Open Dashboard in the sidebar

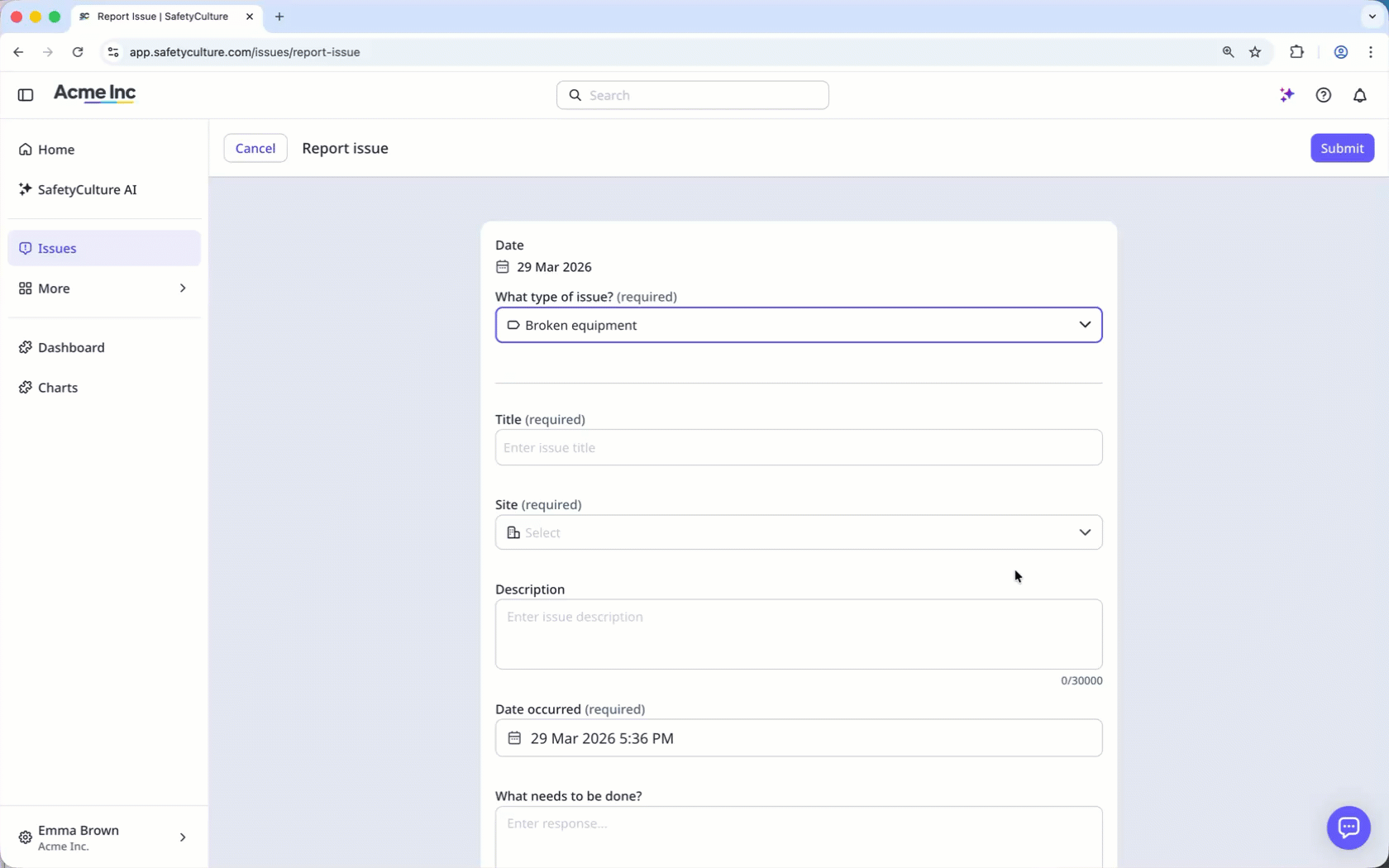[104, 347]
